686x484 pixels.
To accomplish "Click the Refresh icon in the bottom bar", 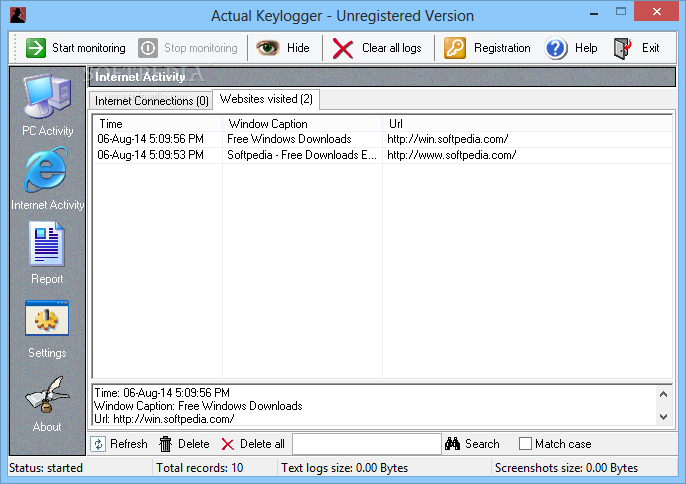I will point(98,444).
